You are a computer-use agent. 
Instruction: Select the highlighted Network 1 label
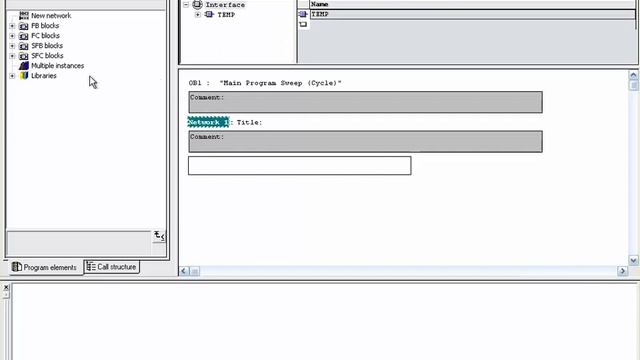[x=208, y=122]
